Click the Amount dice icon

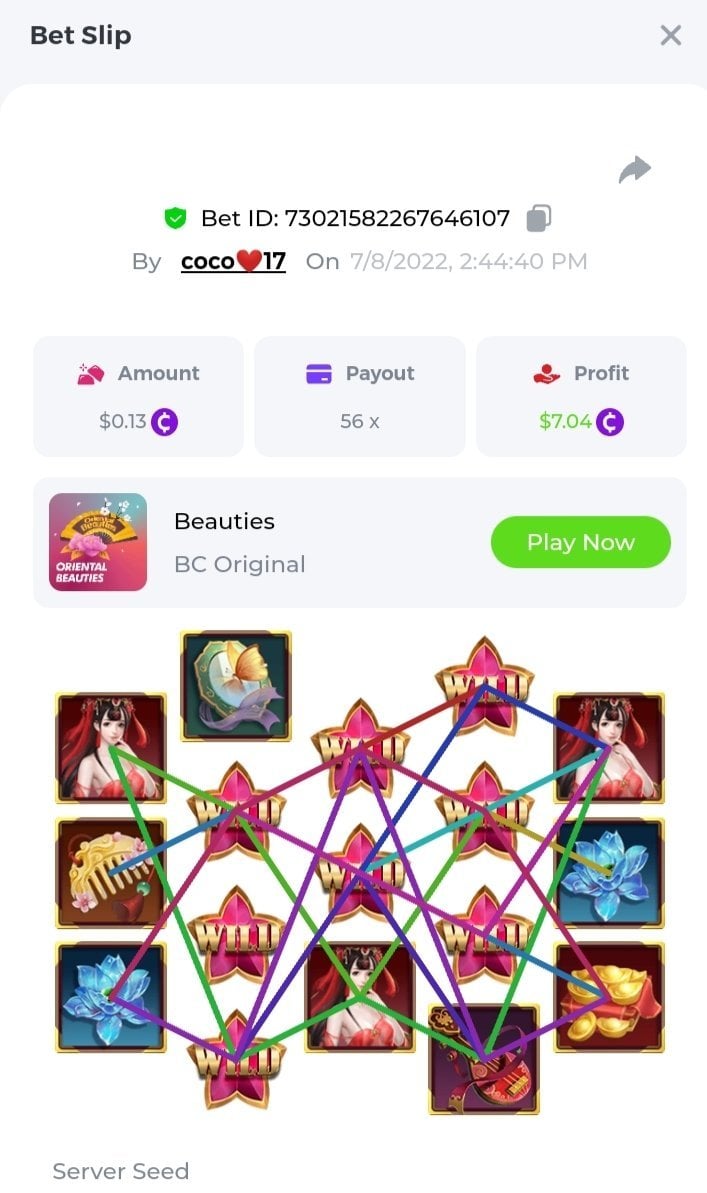pos(91,374)
